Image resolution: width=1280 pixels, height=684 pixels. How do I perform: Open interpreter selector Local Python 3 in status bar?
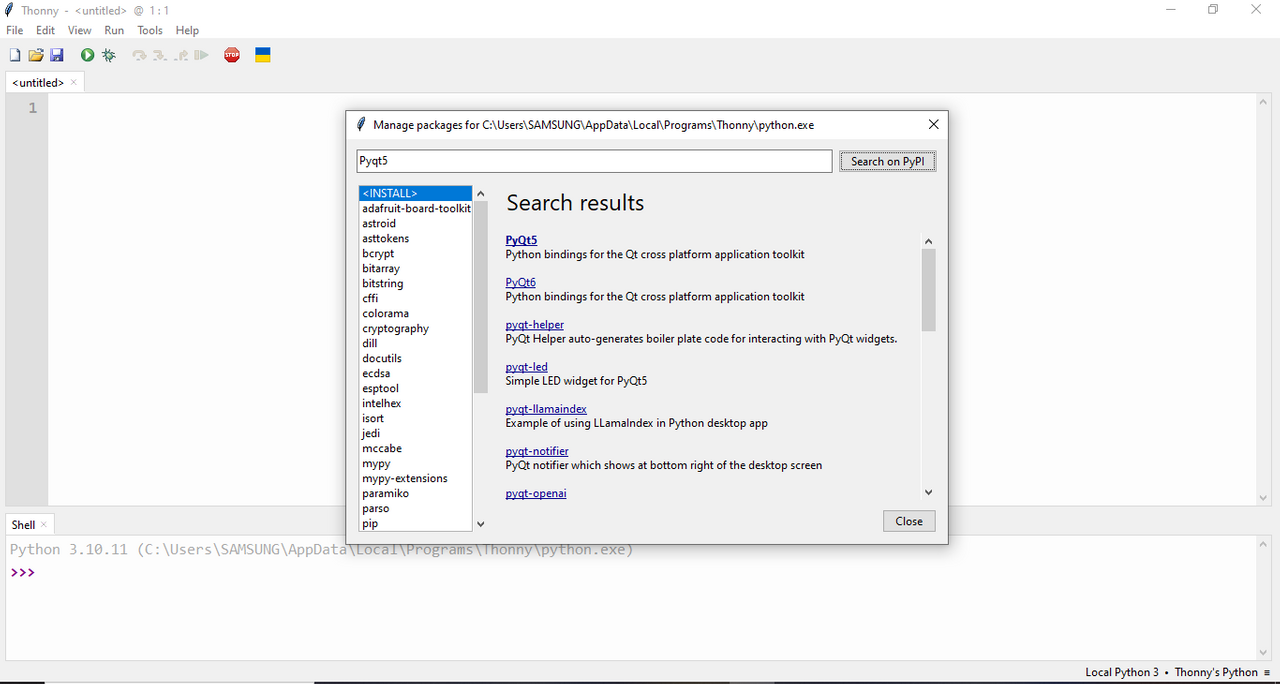click(1177, 672)
